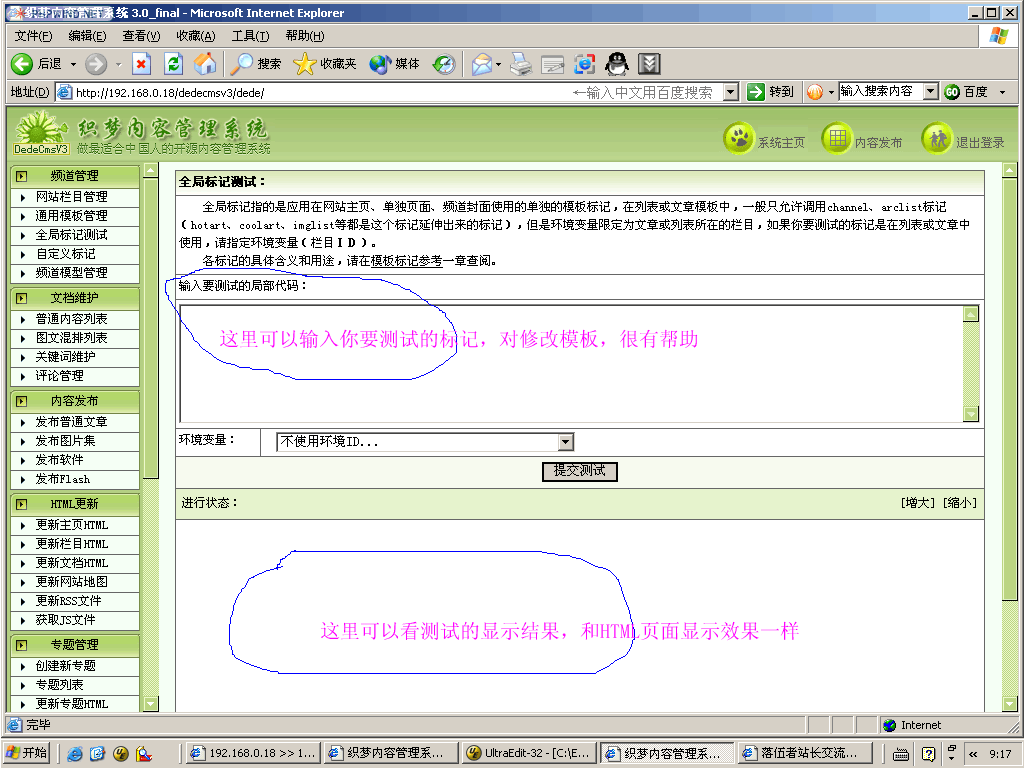The height and width of the screenshot is (768, 1024).
Task: Click the [增大] enlarge result area link
Action: 918,503
